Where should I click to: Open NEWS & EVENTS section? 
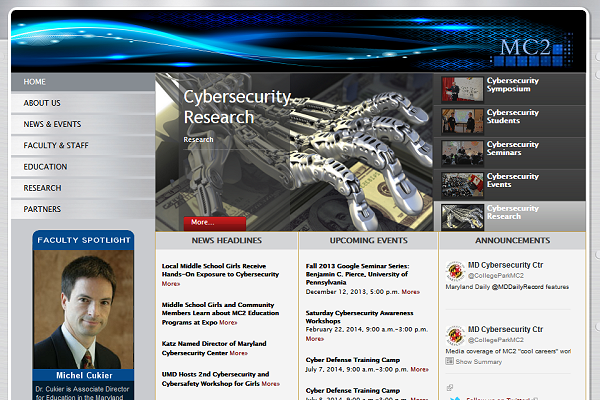[83, 124]
